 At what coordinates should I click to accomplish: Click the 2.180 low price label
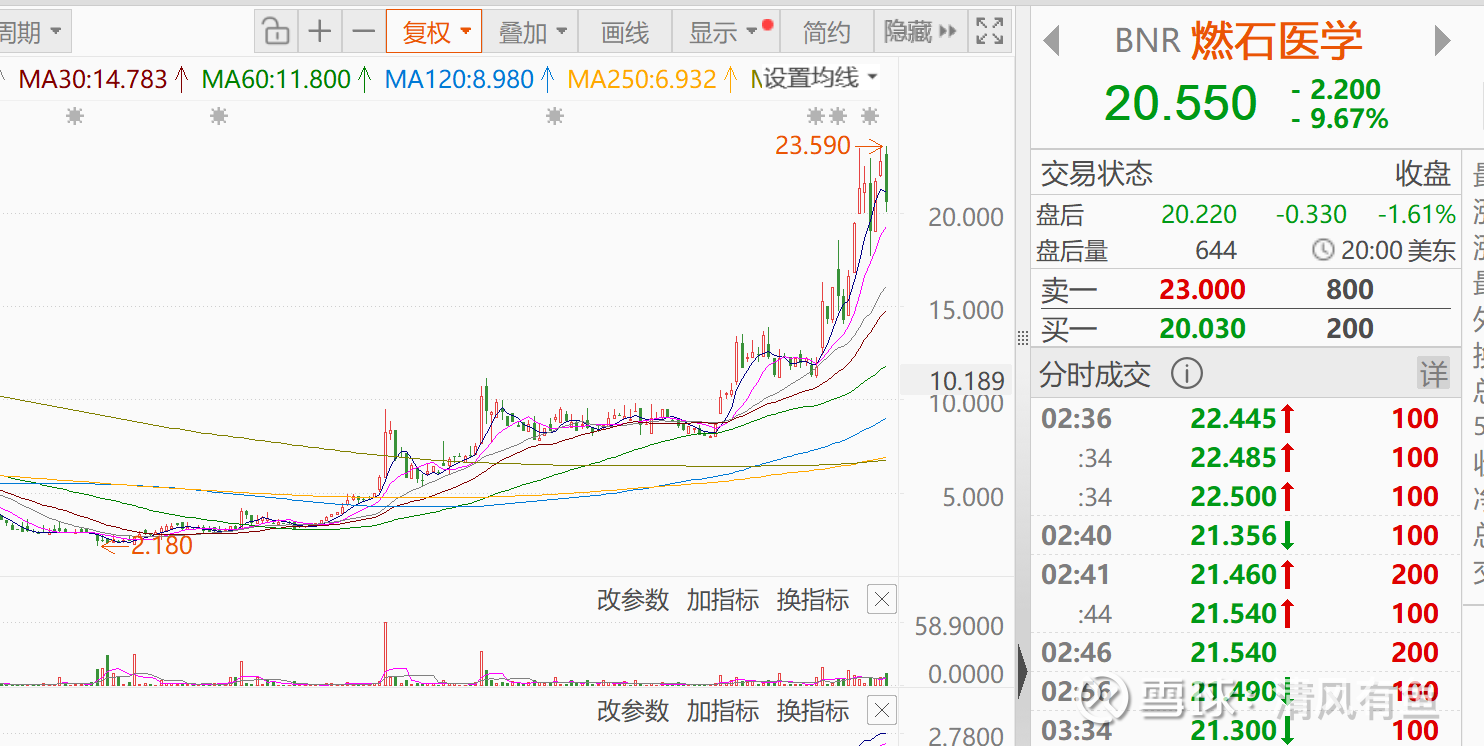162,546
